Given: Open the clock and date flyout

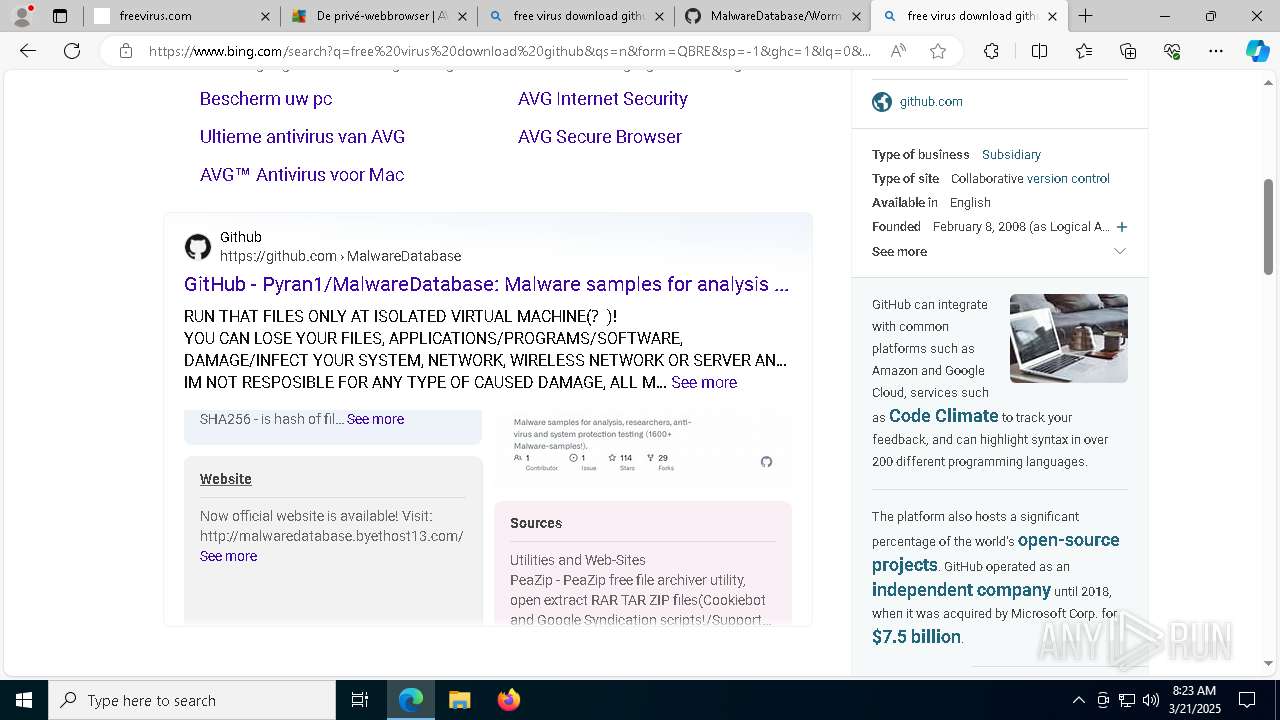Looking at the screenshot, I should click(1194, 700).
